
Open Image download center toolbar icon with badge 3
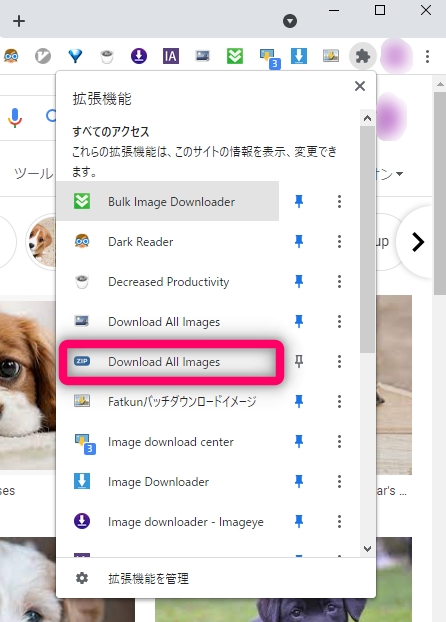pyautogui.click(x=269, y=58)
